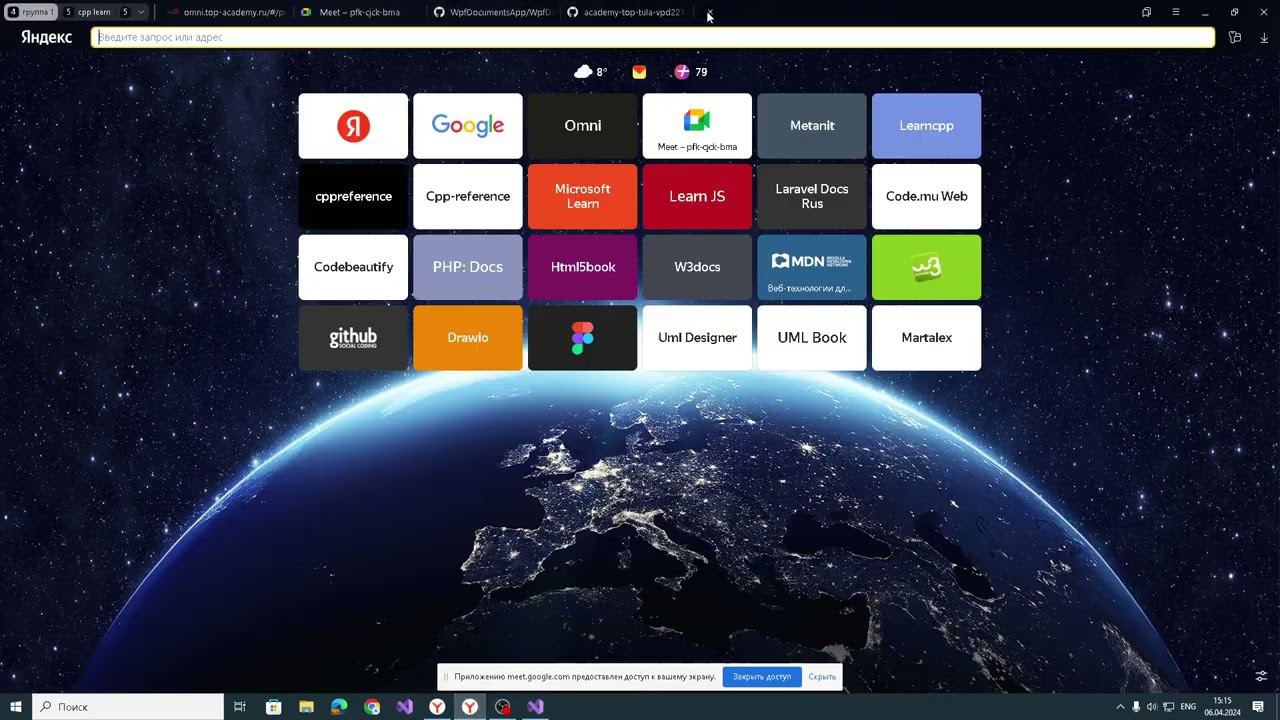Open the Martalex tile
Viewport: 1280px width, 720px height.
coord(926,338)
